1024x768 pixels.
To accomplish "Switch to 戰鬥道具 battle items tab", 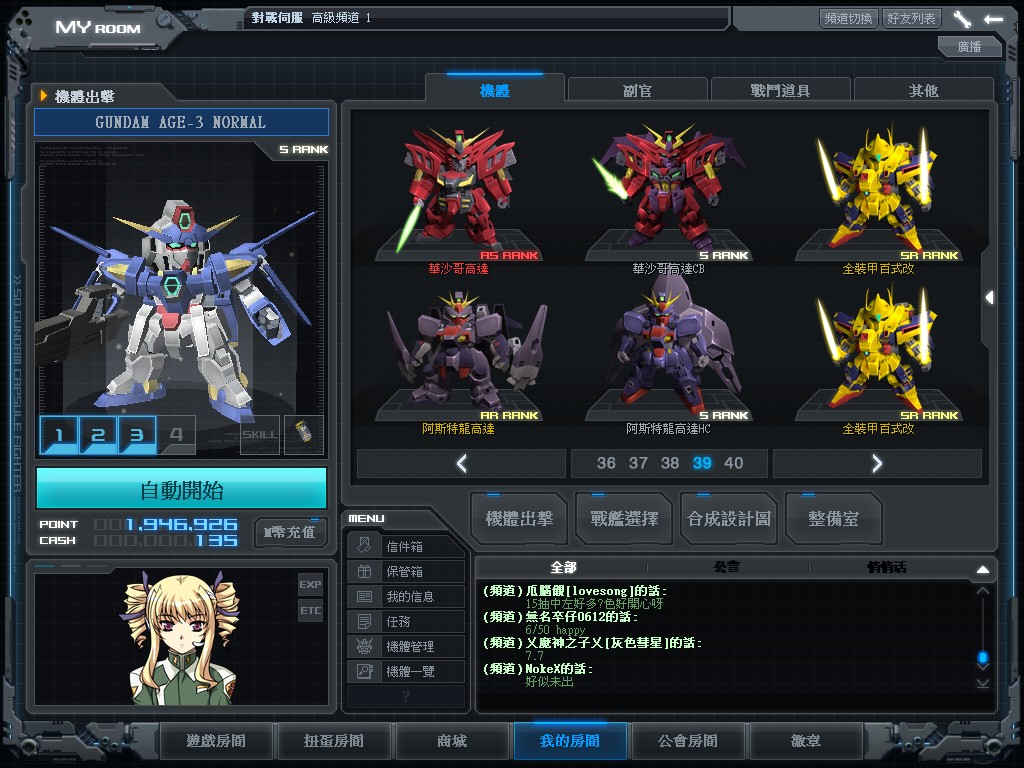I will pyautogui.click(x=780, y=90).
